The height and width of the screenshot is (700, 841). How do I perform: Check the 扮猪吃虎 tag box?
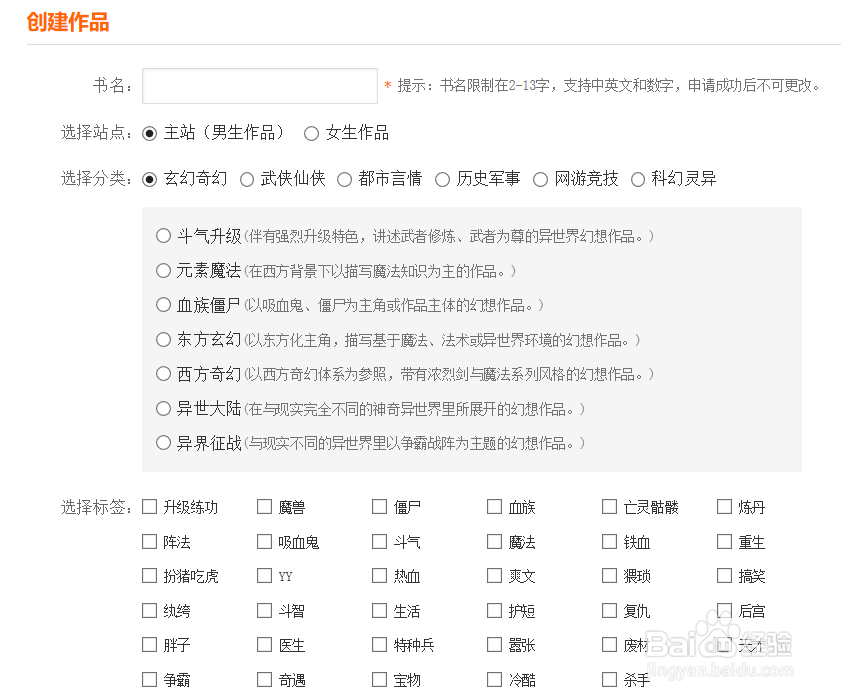150,576
